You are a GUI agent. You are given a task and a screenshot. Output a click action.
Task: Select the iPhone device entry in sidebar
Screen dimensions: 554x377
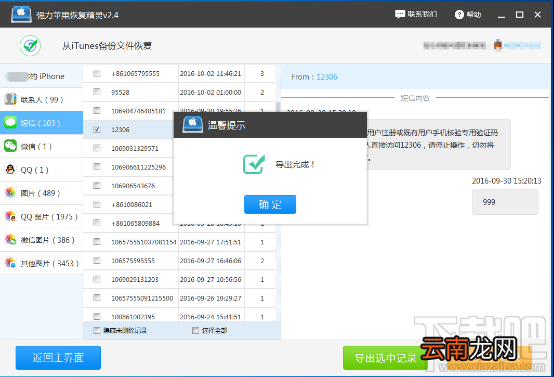click(x=41, y=76)
